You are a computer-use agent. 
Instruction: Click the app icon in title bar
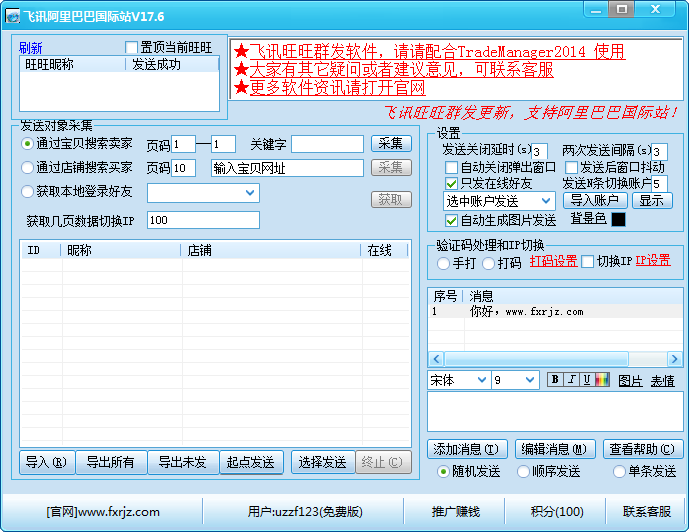[12, 16]
